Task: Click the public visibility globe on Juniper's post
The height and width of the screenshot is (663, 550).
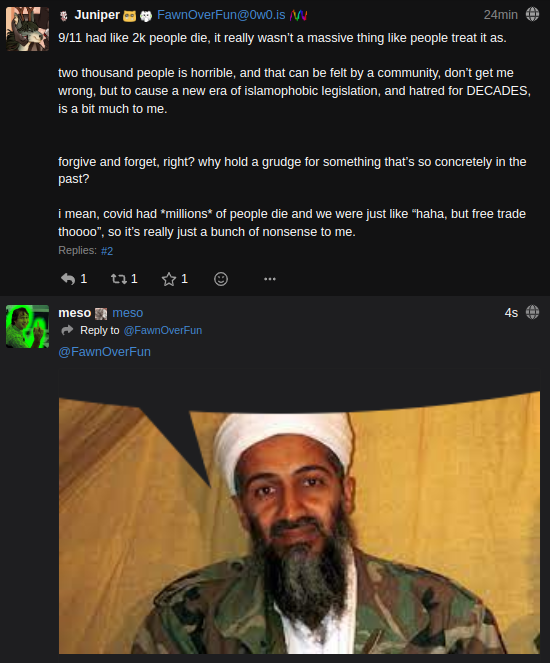Action: point(532,14)
